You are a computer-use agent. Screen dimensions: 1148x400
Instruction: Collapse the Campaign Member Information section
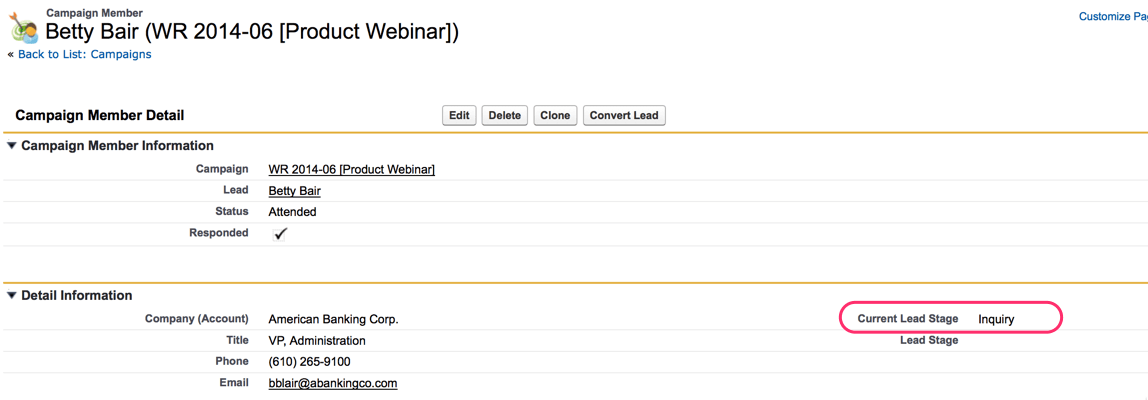(x=12, y=146)
